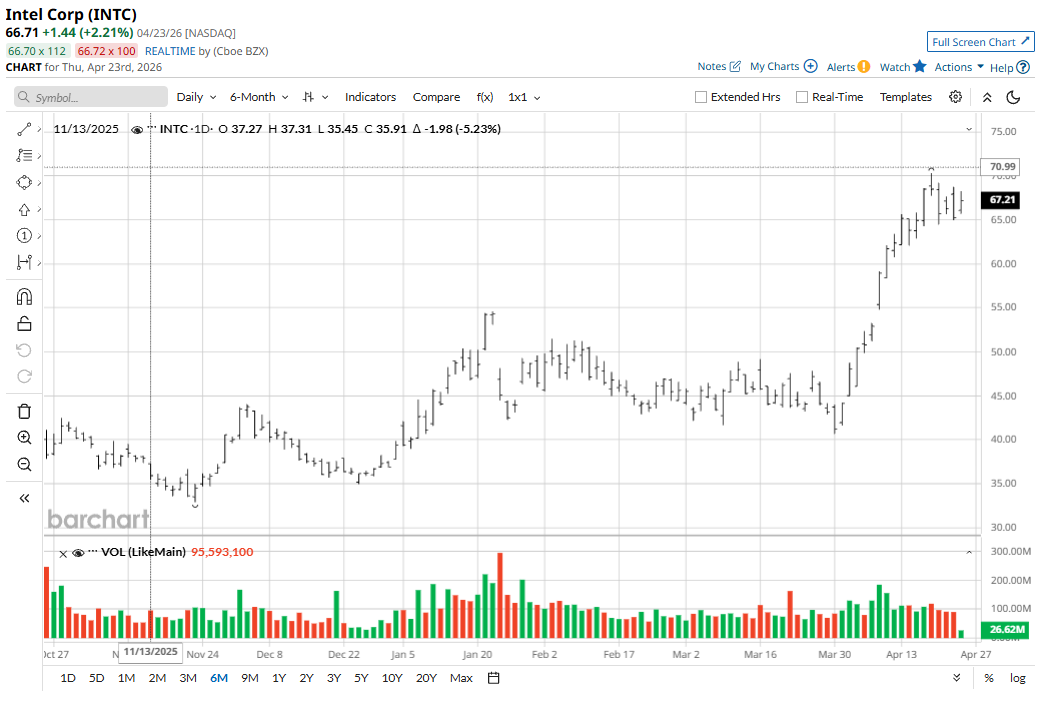
Task: Select the 9M time range
Action: (250, 678)
